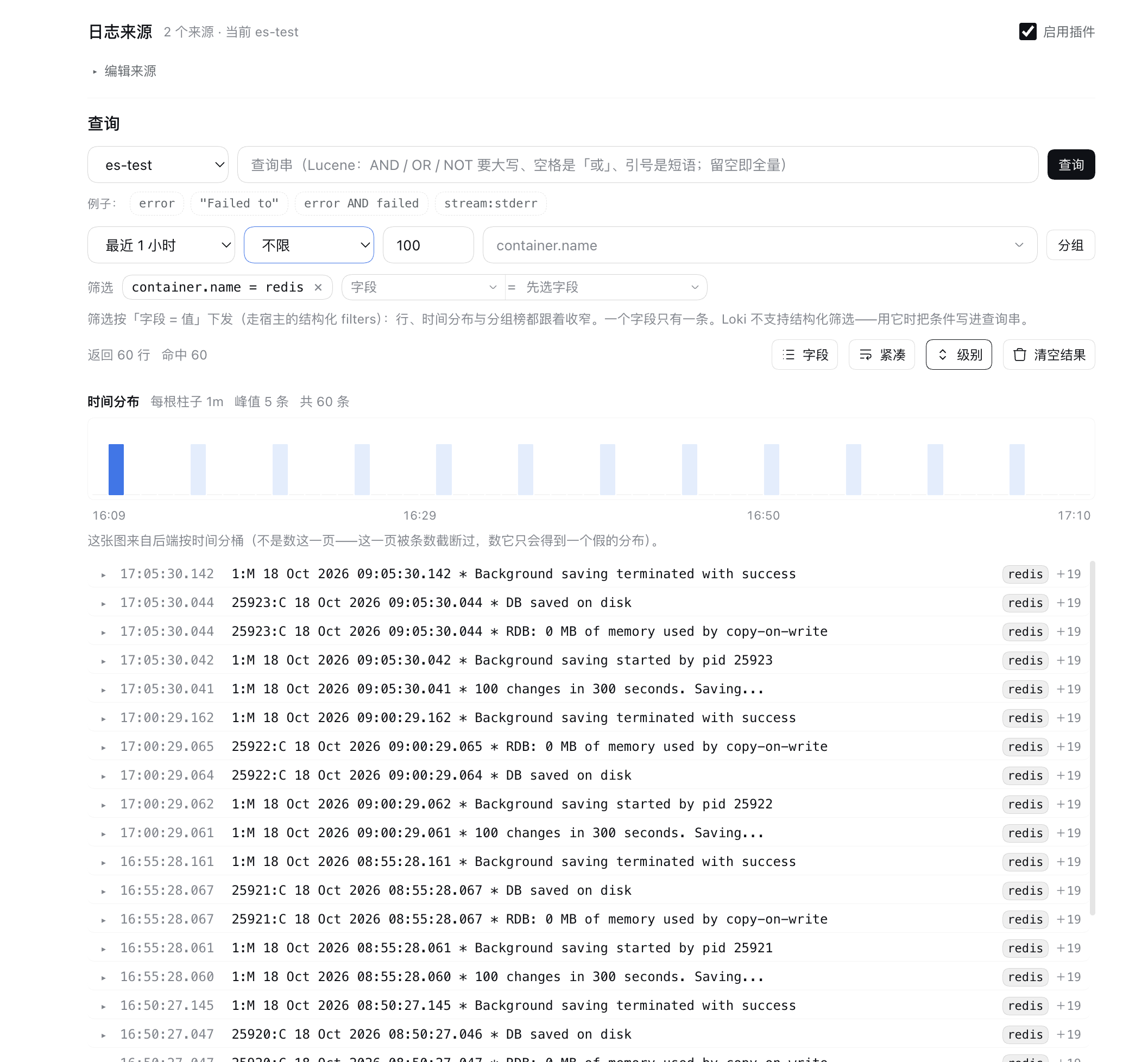Toggle the 级别 sort button
The image size is (1148, 1062).
[958, 355]
